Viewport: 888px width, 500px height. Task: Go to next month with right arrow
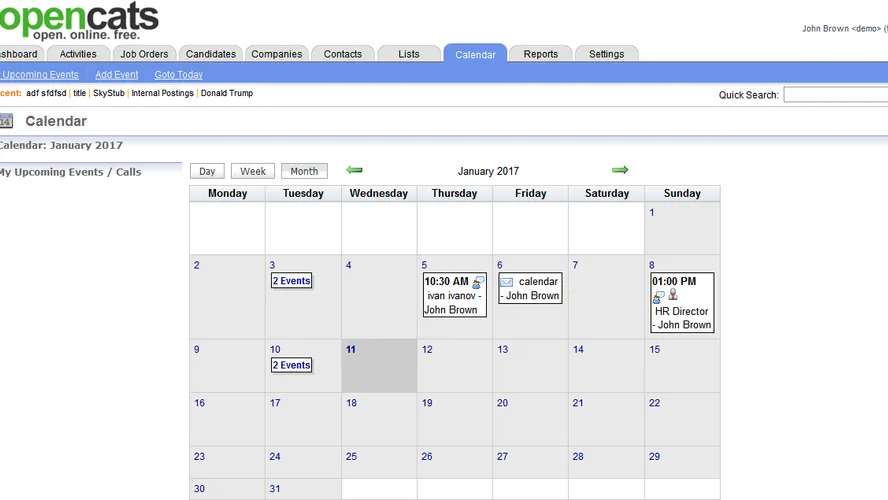(620, 170)
